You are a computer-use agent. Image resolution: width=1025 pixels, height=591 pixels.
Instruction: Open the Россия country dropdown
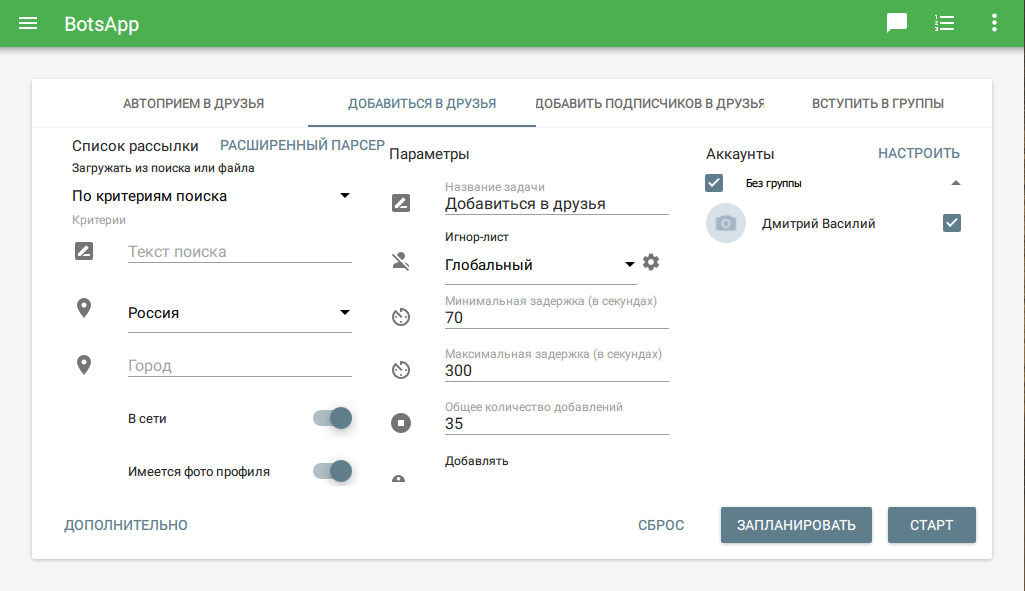coord(240,313)
